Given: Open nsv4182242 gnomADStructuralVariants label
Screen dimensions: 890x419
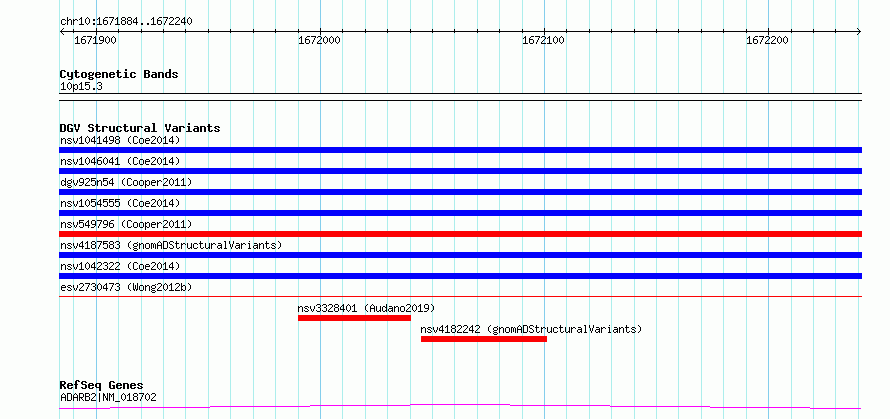Looking at the screenshot, I should pyautogui.click(x=531, y=329).
